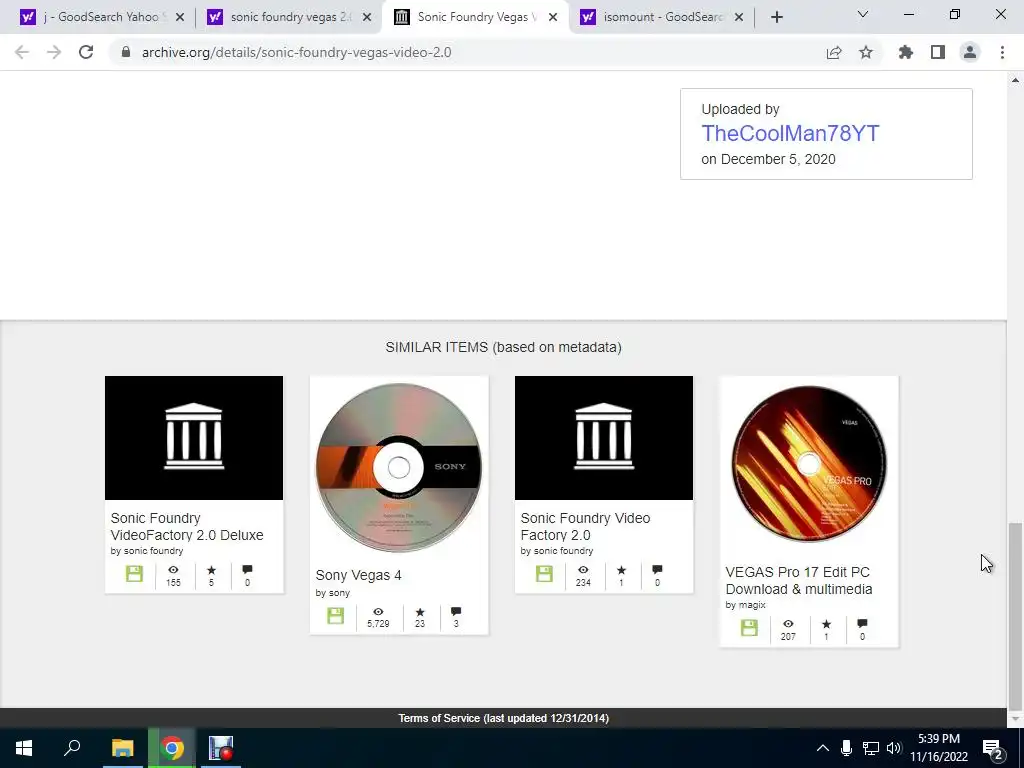
Task: Open Chrome extensions puzzle icon
Action: [x=905, y=52]
